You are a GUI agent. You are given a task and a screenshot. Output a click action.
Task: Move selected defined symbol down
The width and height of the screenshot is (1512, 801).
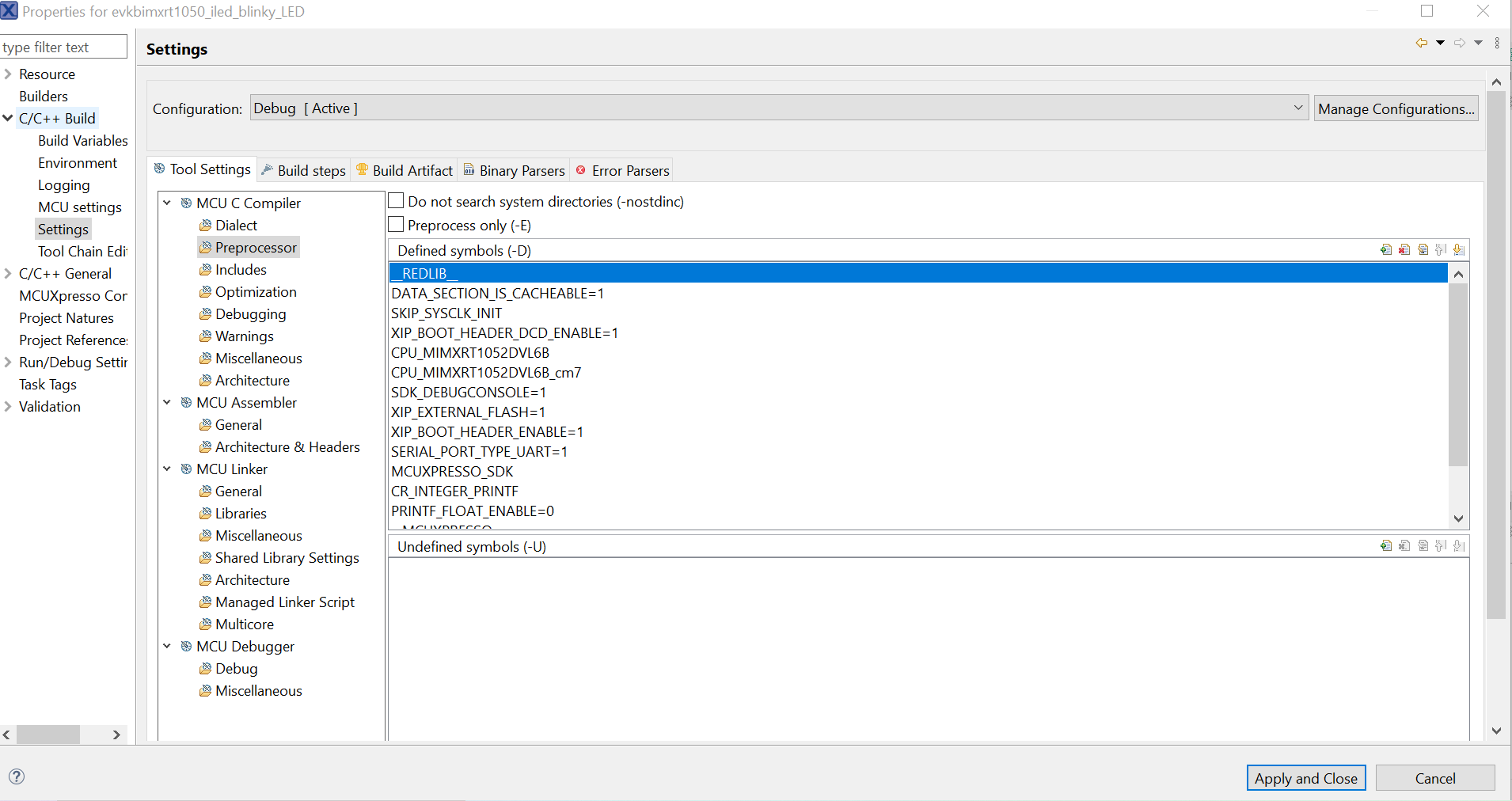pos(1459,250)
